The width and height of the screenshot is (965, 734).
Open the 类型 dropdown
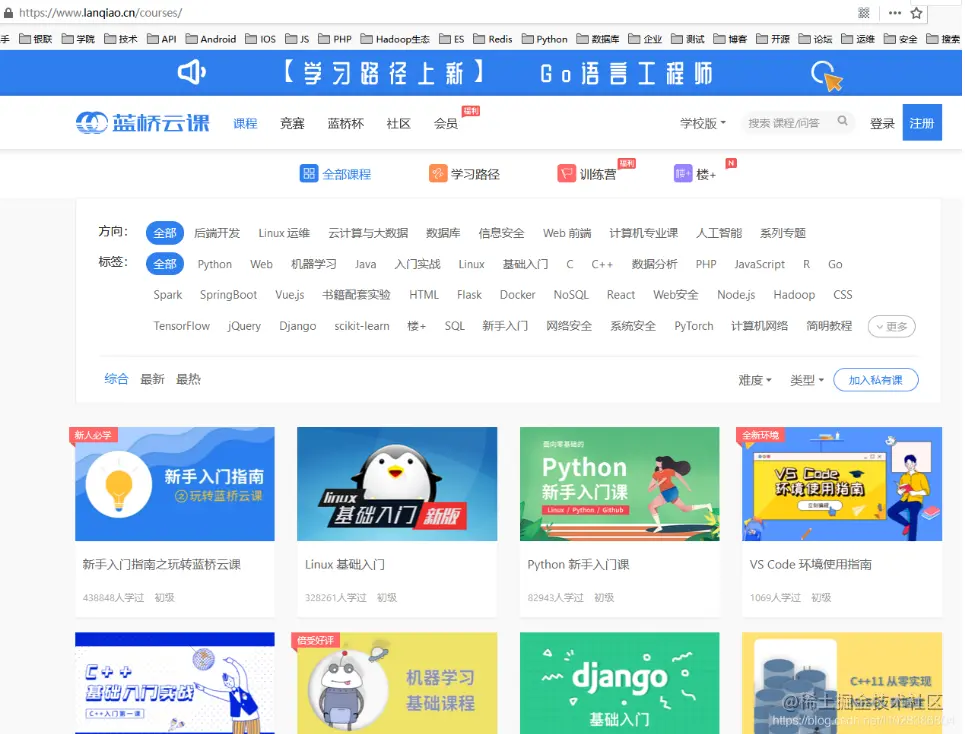click(806, 380)
